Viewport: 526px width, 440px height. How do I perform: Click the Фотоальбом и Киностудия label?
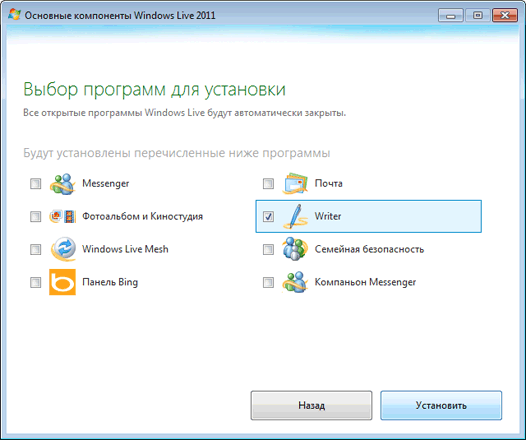143,216
